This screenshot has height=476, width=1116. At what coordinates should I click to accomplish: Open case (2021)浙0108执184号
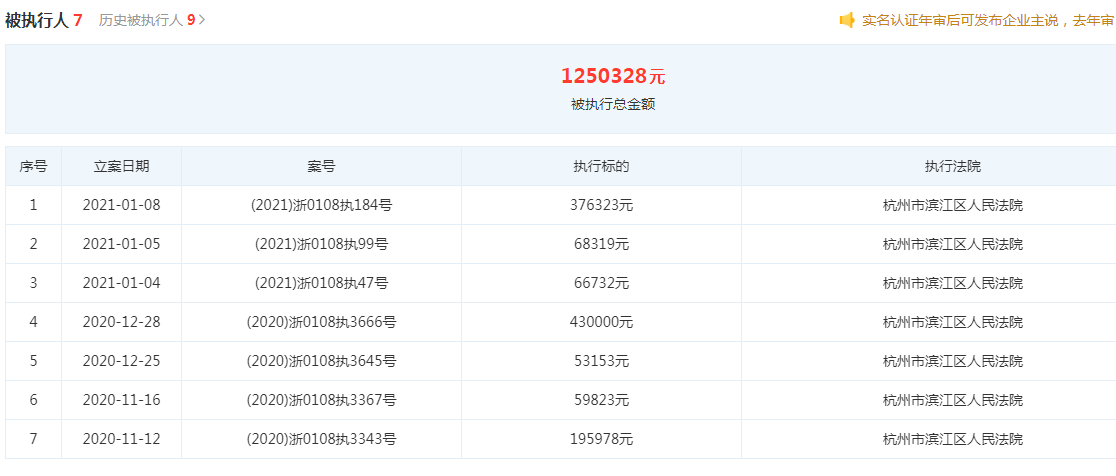(322, 206)
